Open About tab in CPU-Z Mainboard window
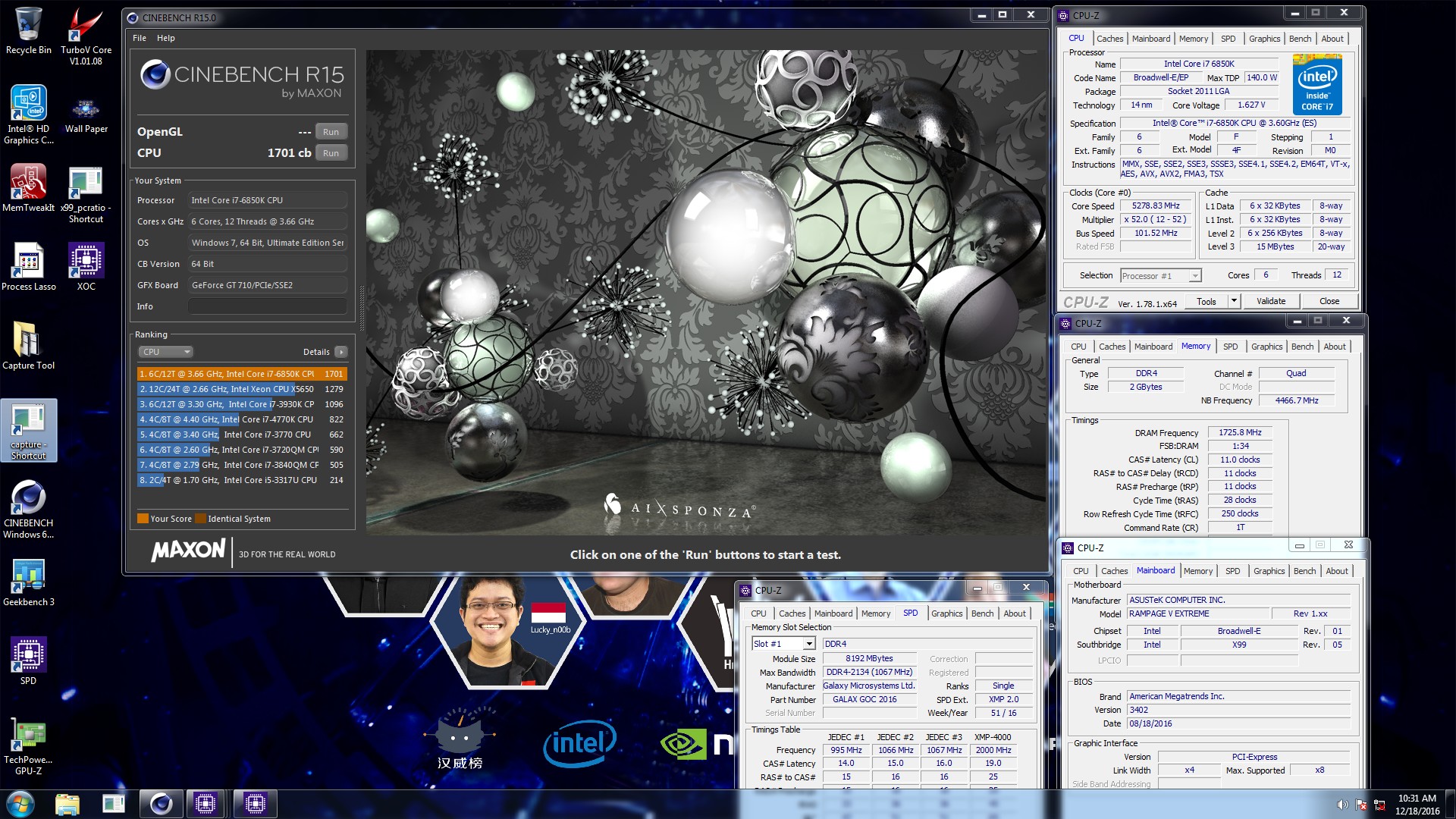 (x=1336, y=571)
